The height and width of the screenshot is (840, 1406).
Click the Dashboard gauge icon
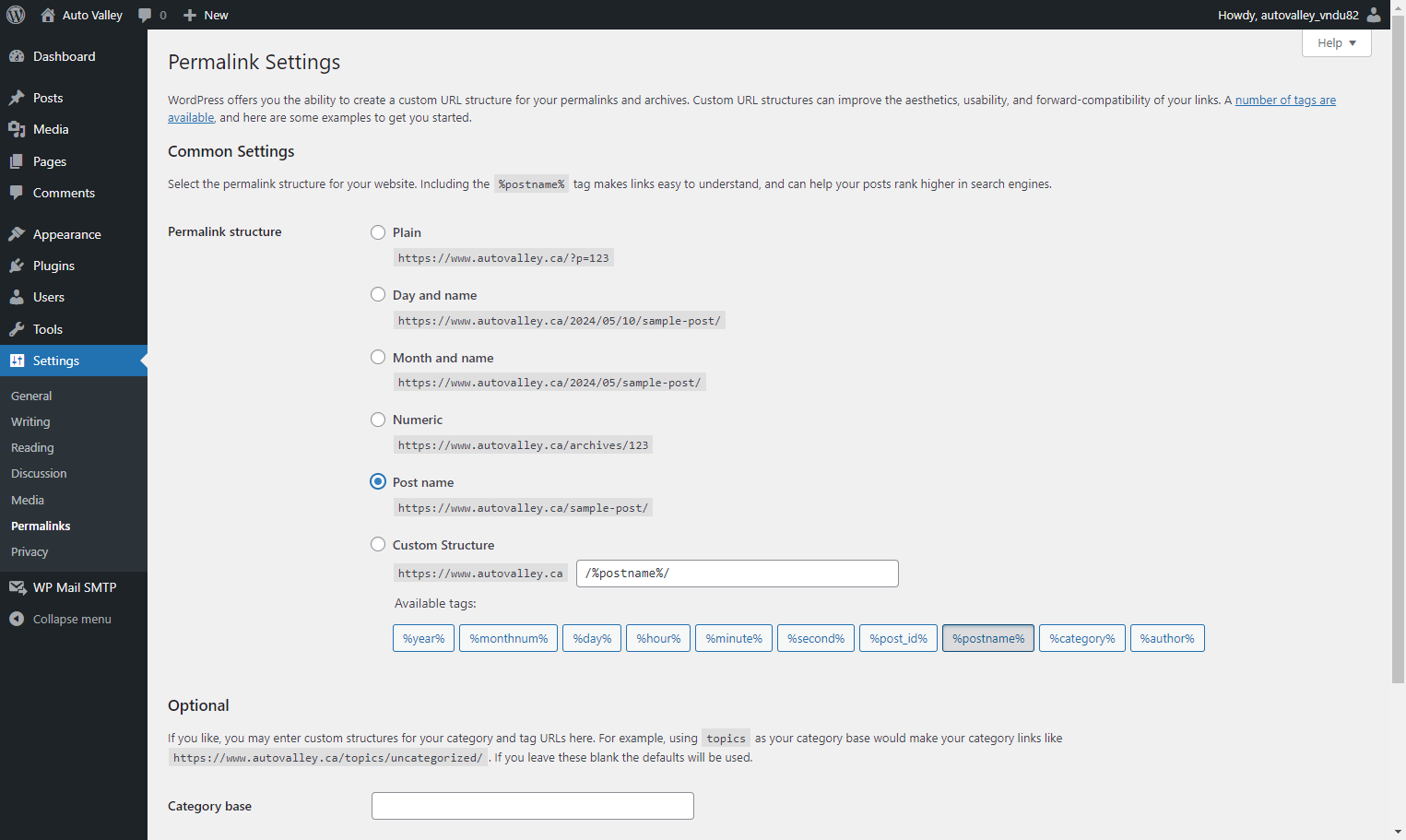[17, 56]
